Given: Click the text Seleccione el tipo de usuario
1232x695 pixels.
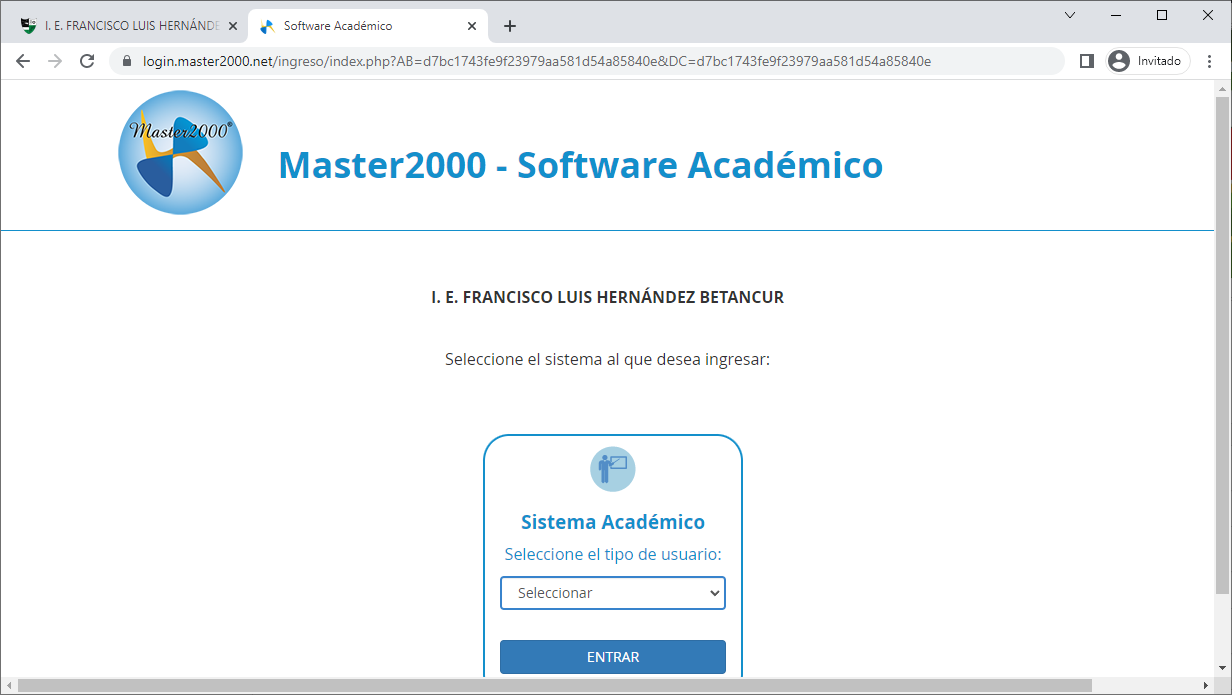Looking at the screenshot, I should pyautogui.click(x=613, y=555).
